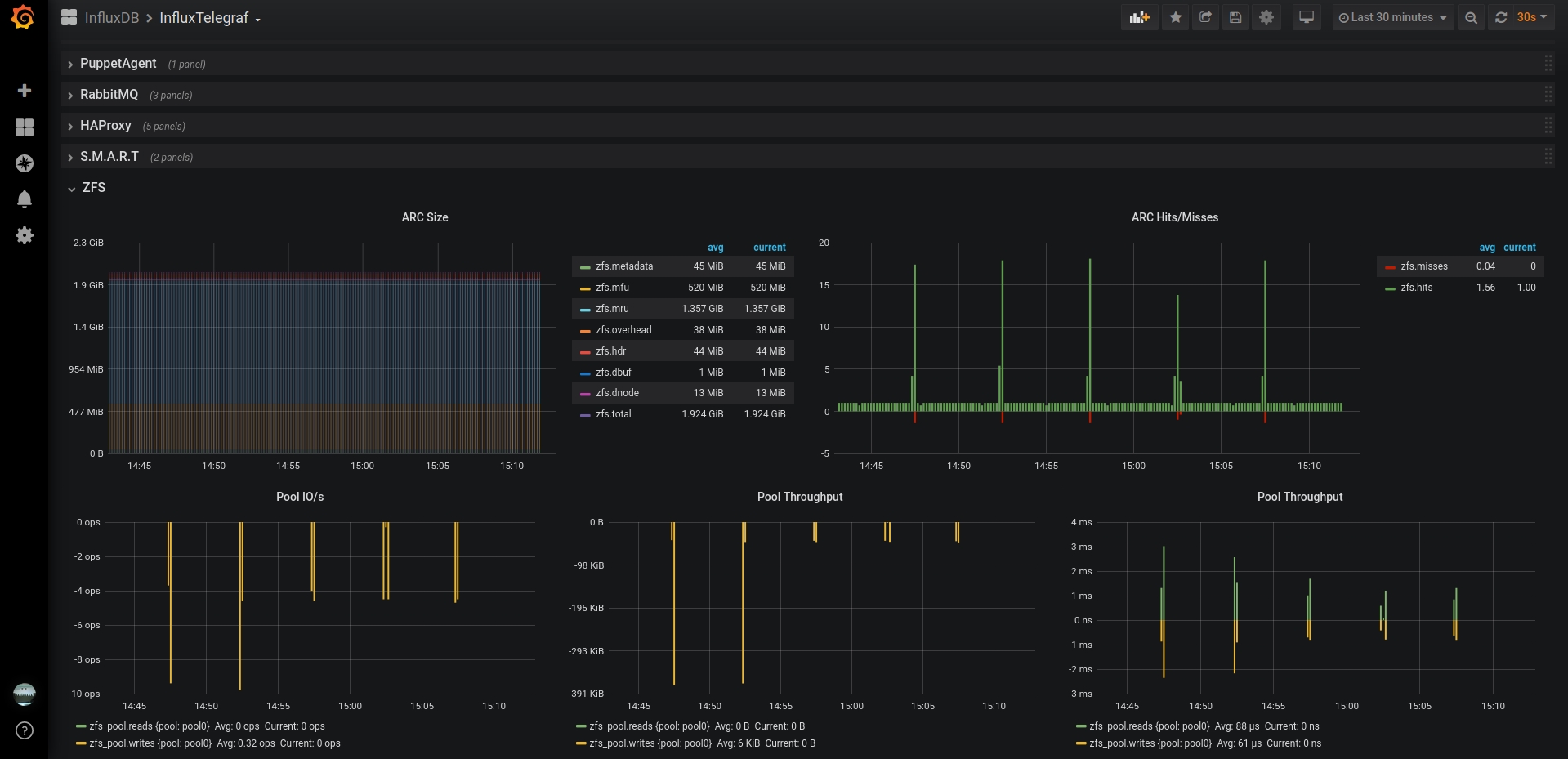Image resolution: width=1568 pixels, height=759 pixels.
Task: Open the Last 30 minutes time picker
Action: [1392, 17]
